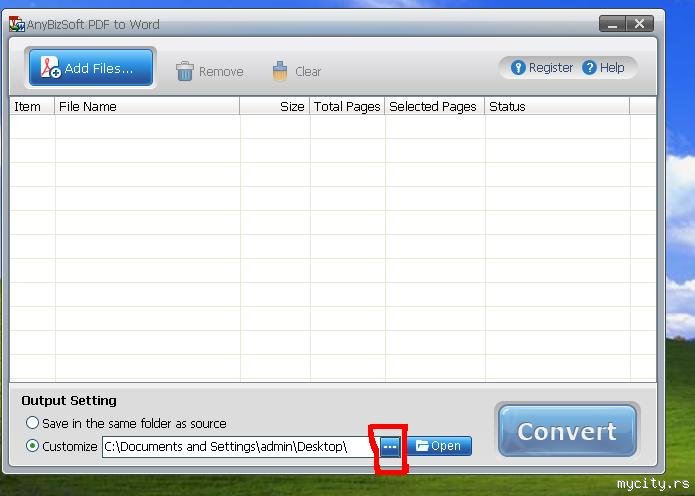Click the big Convert button
Image resolution: width=695 pixels, height=496 pixels.
click(x=567, y=430)
